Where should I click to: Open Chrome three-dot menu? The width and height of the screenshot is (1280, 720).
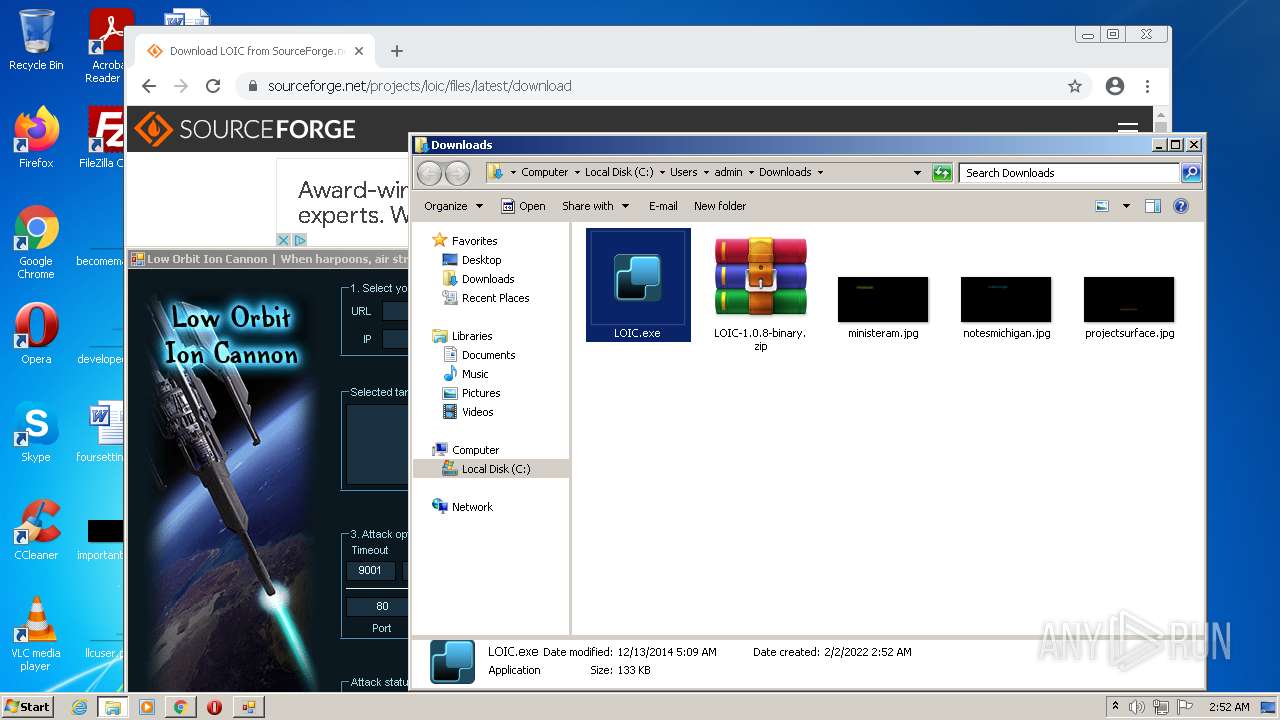[1148, 86]
